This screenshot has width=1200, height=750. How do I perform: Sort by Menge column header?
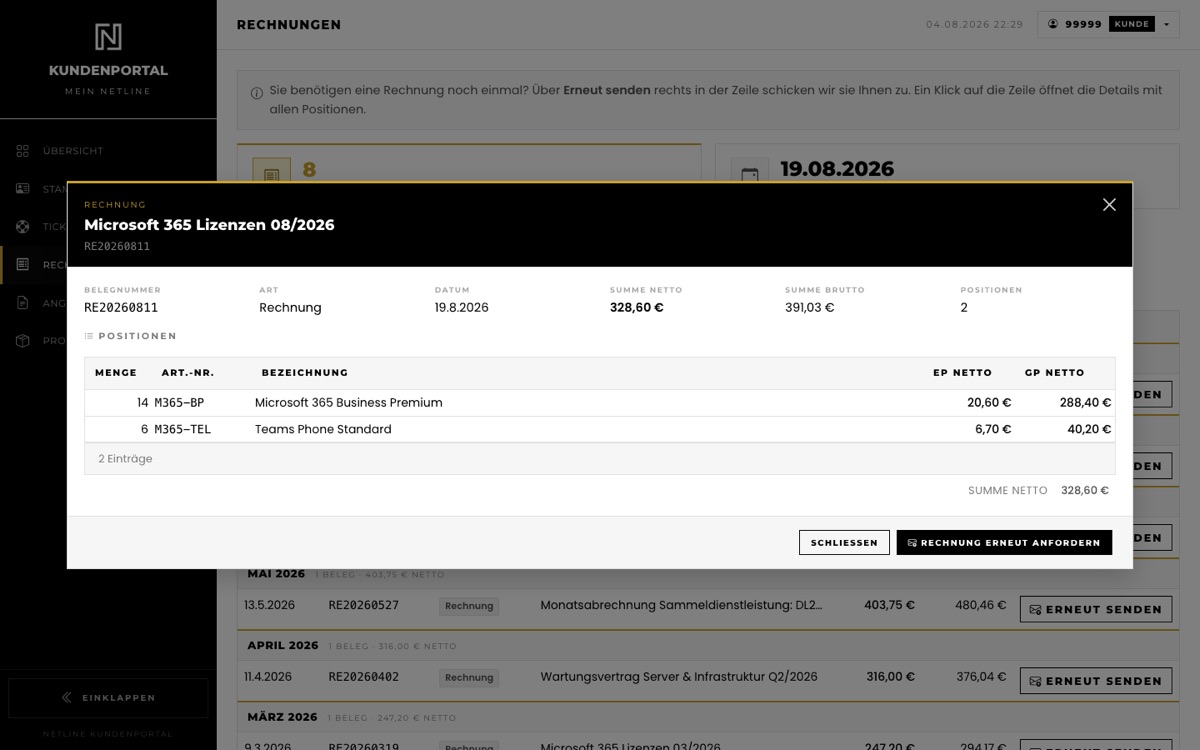coord(116,373)
